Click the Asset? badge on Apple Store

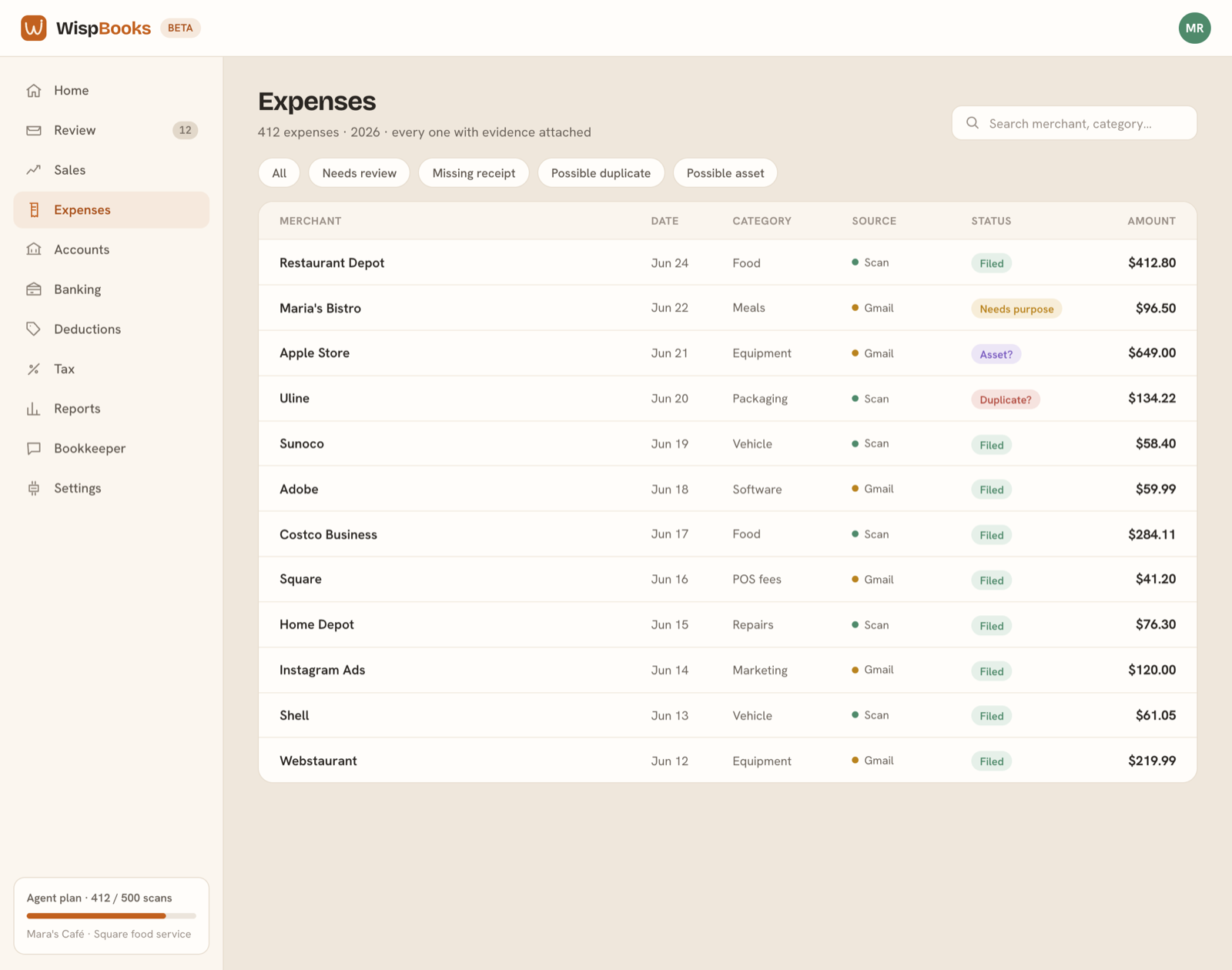pos(996,354)
